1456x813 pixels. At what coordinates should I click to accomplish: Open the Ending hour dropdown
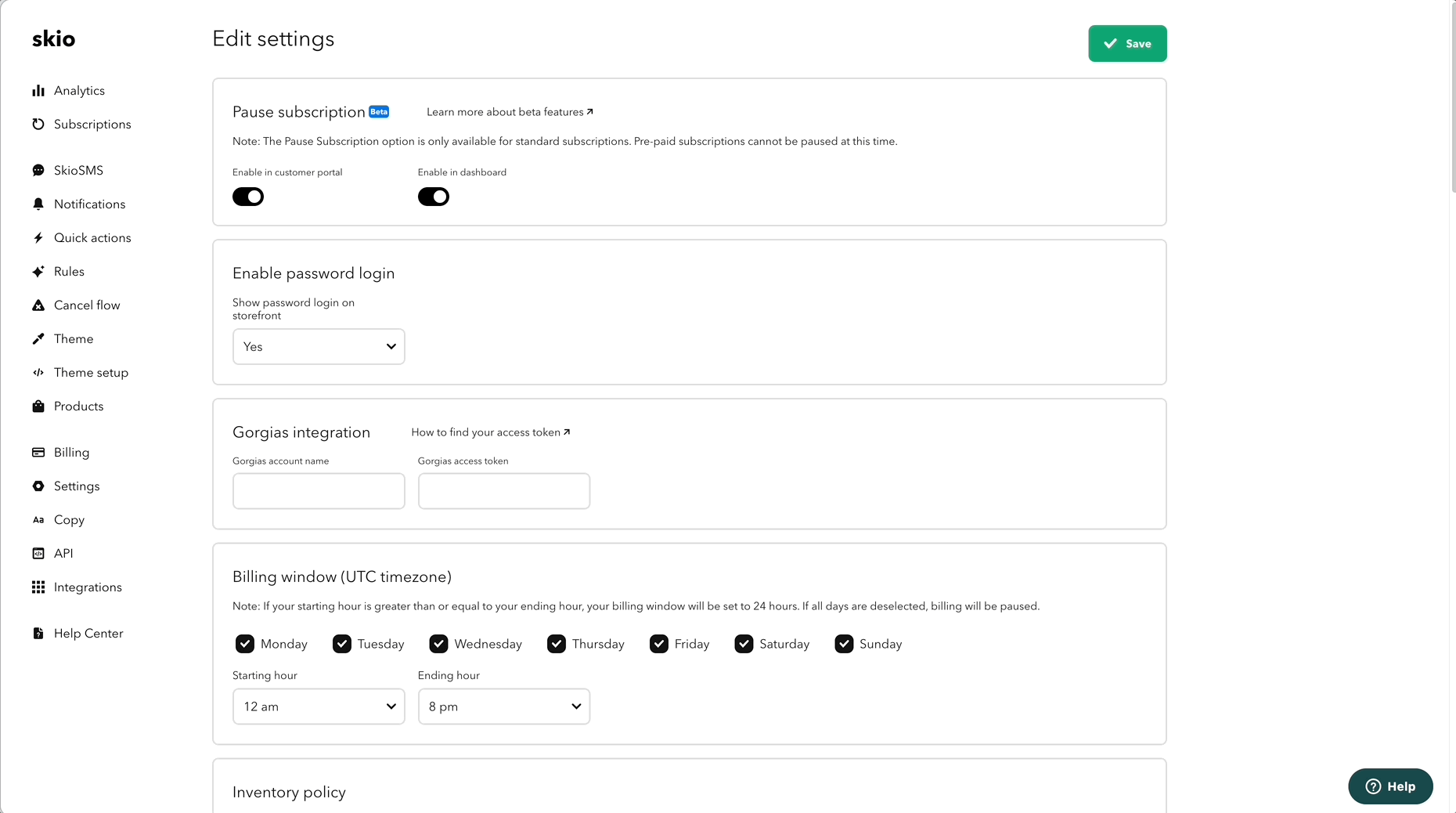(504, 706)
